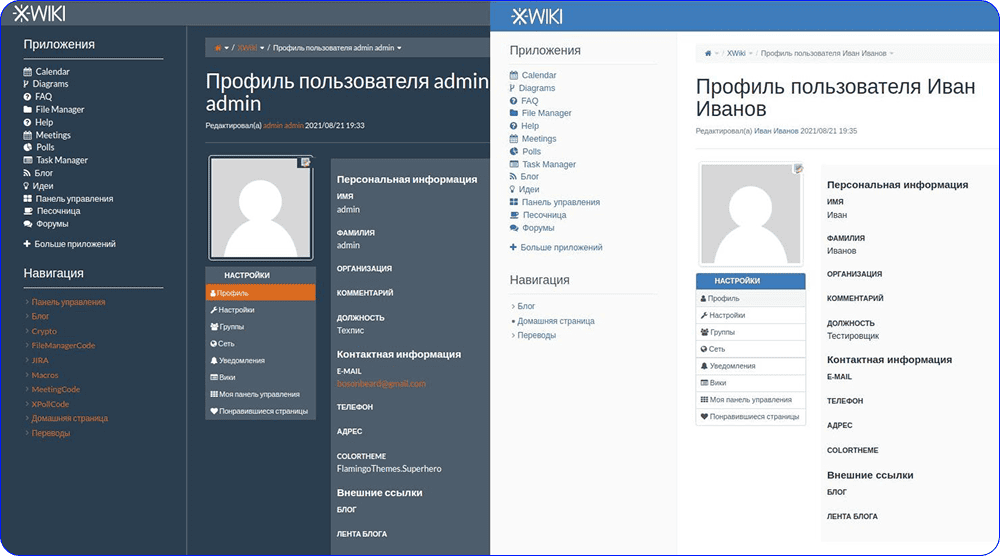Expand the Crypto tree node in dark navigation
The width and height of the screenshot is (1000, 556).
point(27,331)
